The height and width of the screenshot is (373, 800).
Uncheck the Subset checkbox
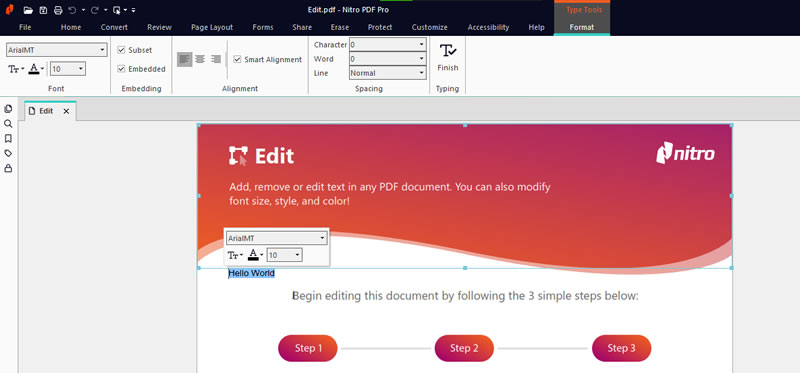click(x=121, y=50)
